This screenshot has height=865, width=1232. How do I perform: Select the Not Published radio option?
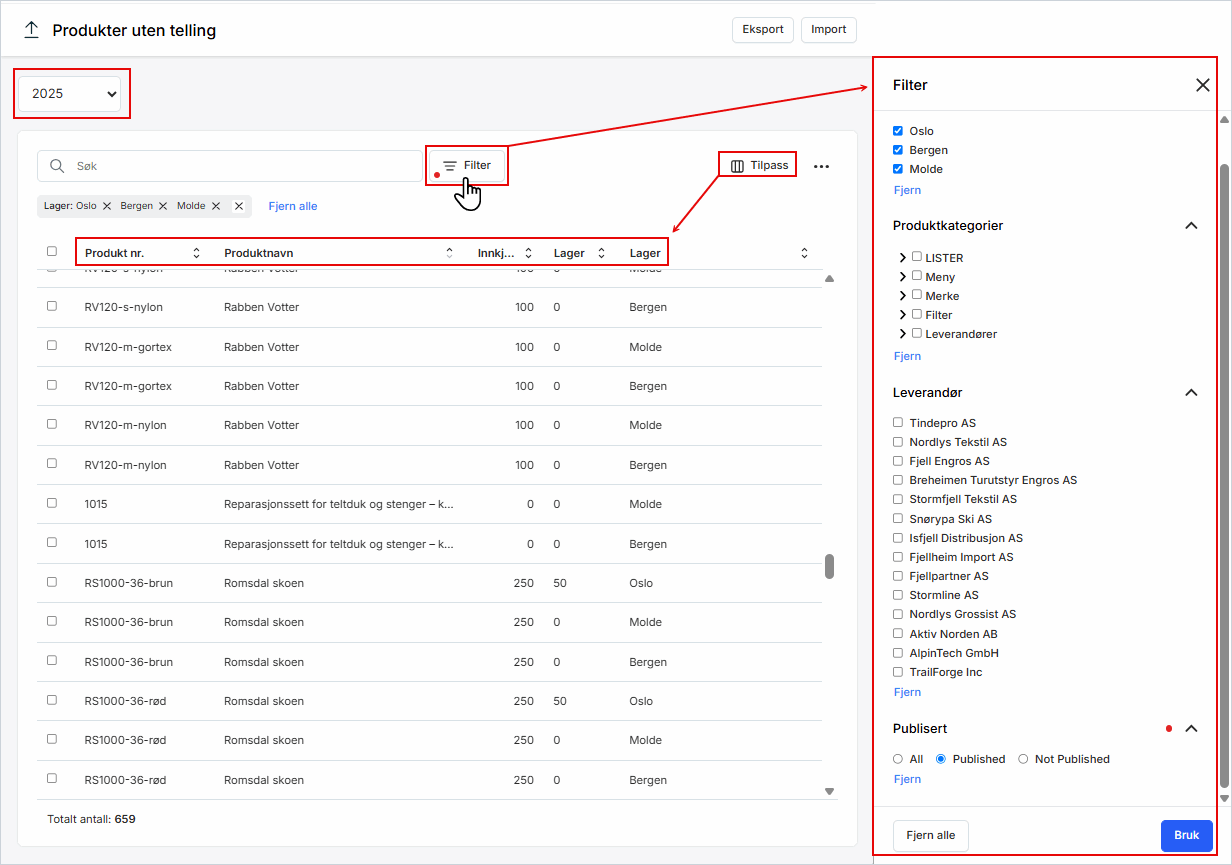point(1023,759)
